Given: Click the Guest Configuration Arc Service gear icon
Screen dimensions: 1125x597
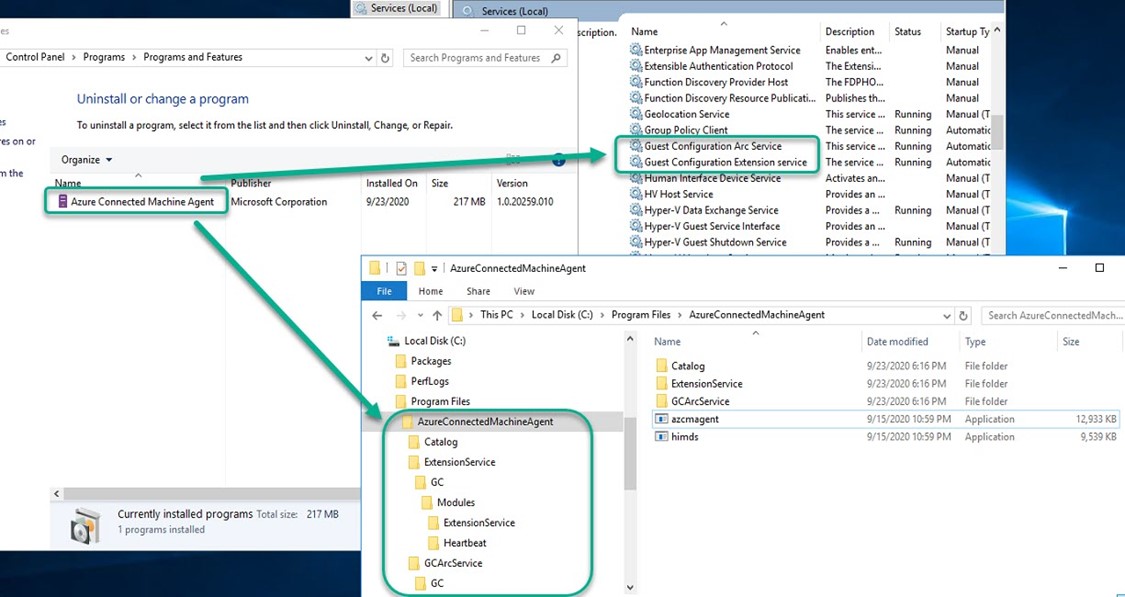Looking at the screenshot, I should coord(635,146).
